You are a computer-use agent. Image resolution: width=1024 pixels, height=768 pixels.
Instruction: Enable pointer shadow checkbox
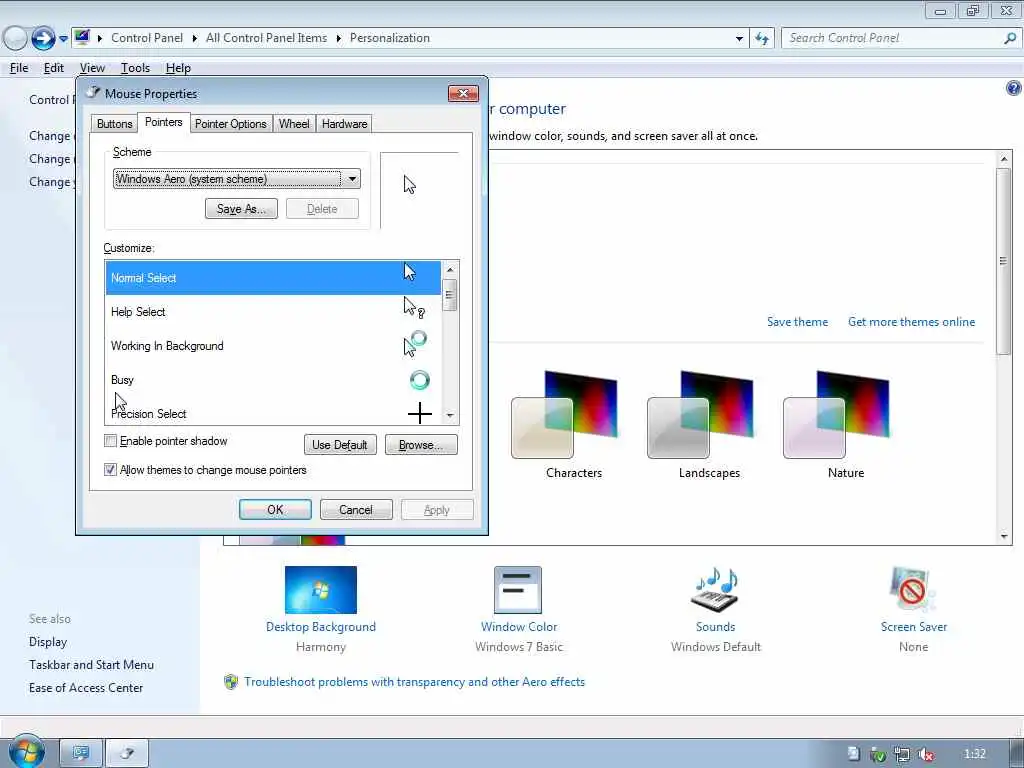click(110, 441)
